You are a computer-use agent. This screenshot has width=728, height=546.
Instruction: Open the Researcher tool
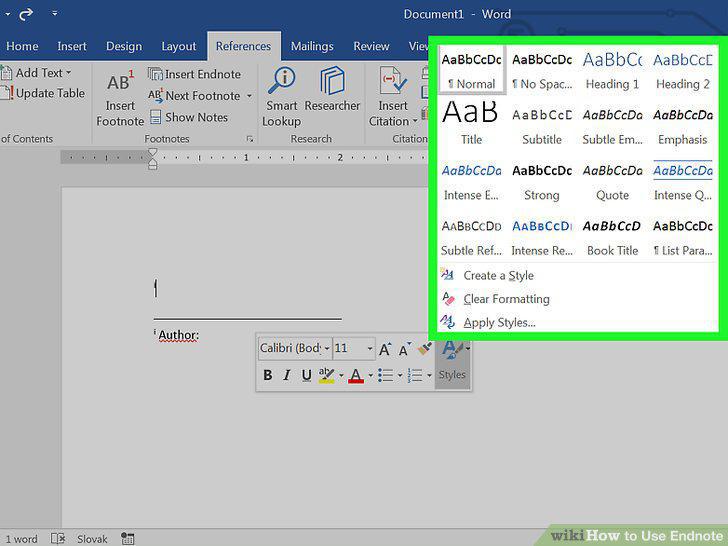(x=332, y=89)
